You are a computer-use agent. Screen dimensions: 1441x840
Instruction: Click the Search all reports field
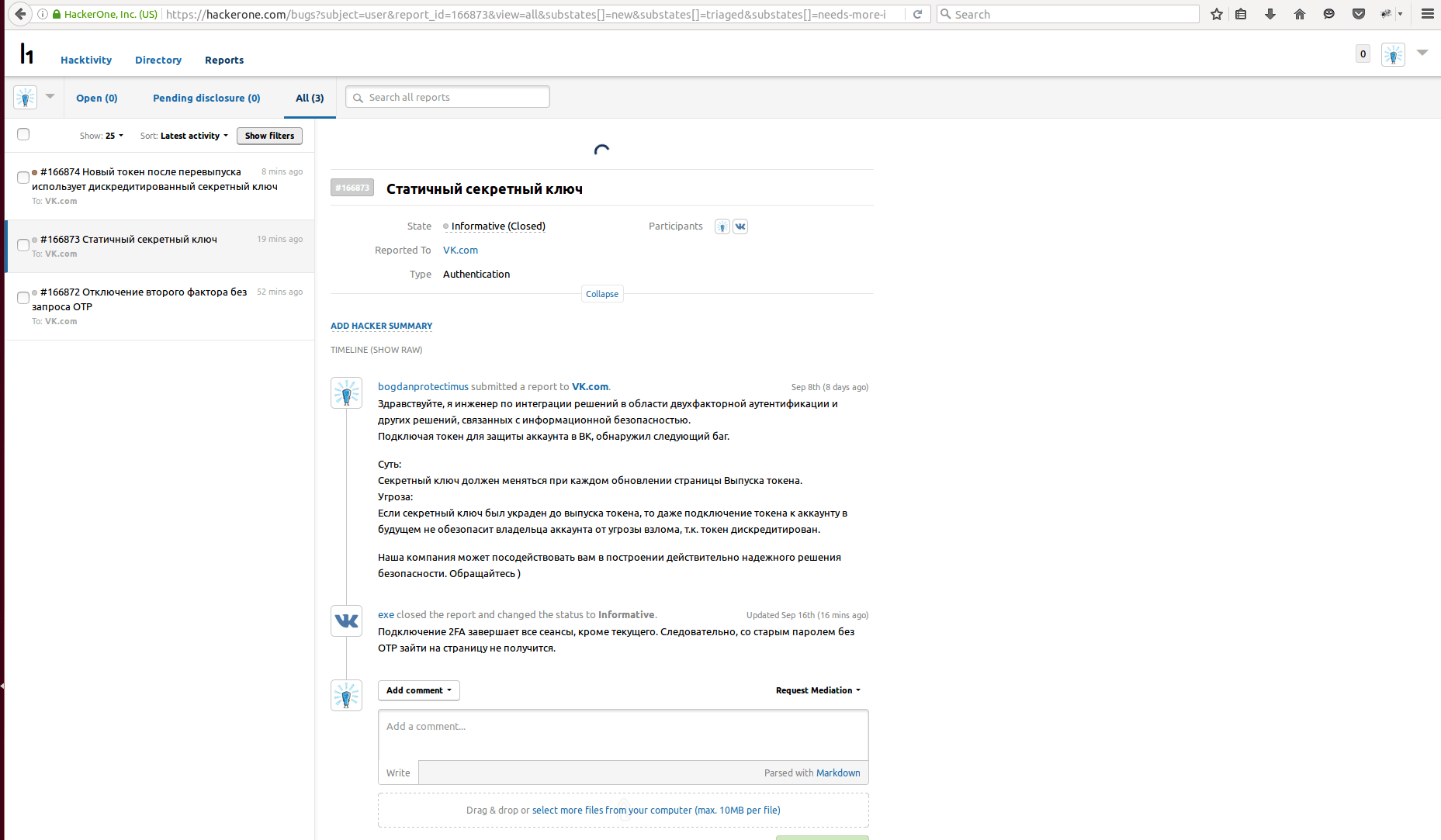click(456, 97)
